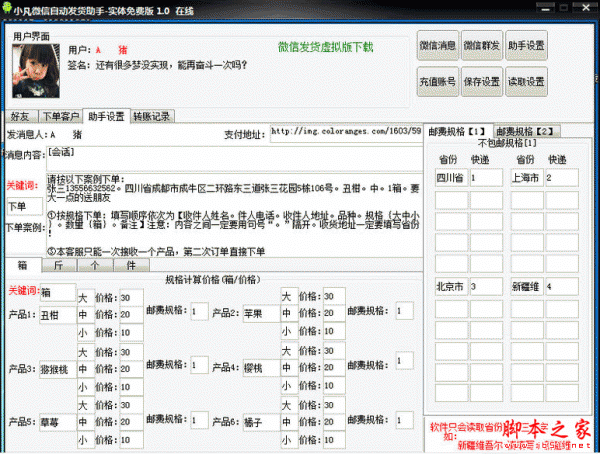Switch to the 个 unit tab
Image resolution: width=600 pixels, height=454 pixels.
(95, 265)
